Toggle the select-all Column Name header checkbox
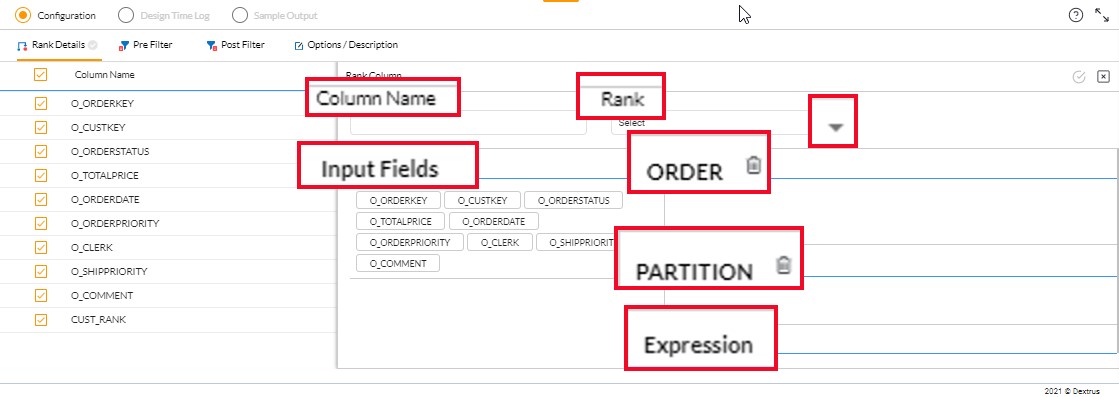 coord(41,74)
